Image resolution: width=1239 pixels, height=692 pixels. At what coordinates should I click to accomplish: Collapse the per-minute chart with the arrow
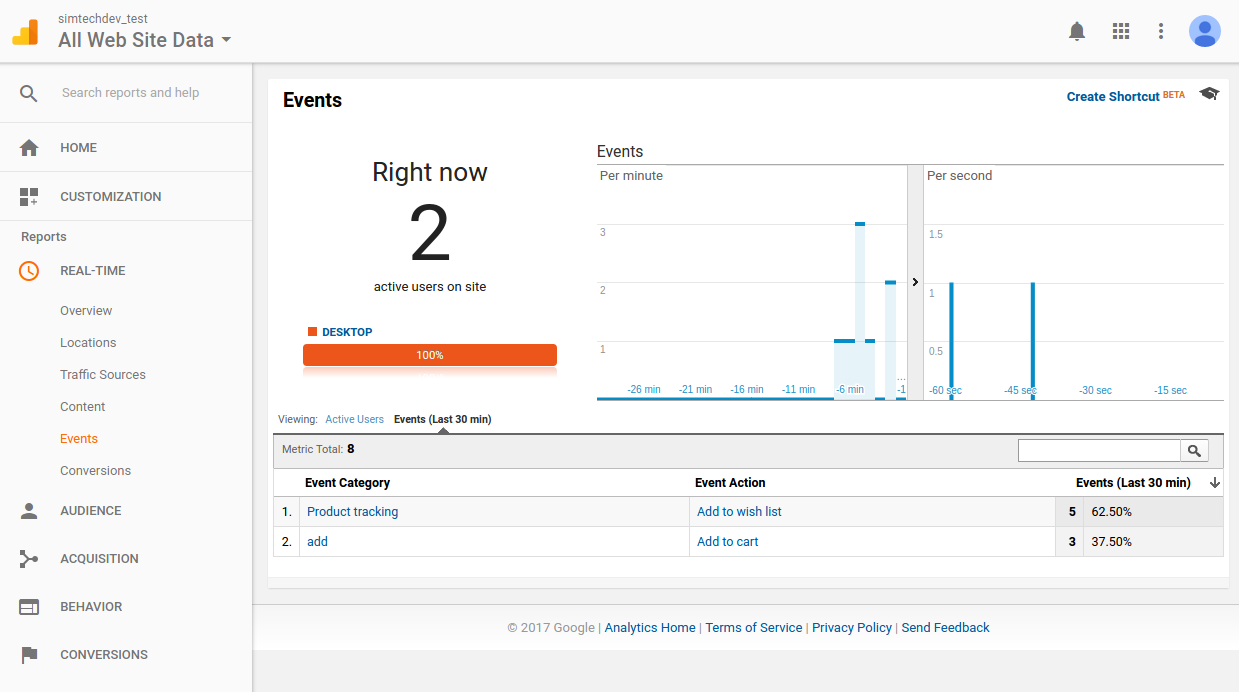tap(915, 283)
